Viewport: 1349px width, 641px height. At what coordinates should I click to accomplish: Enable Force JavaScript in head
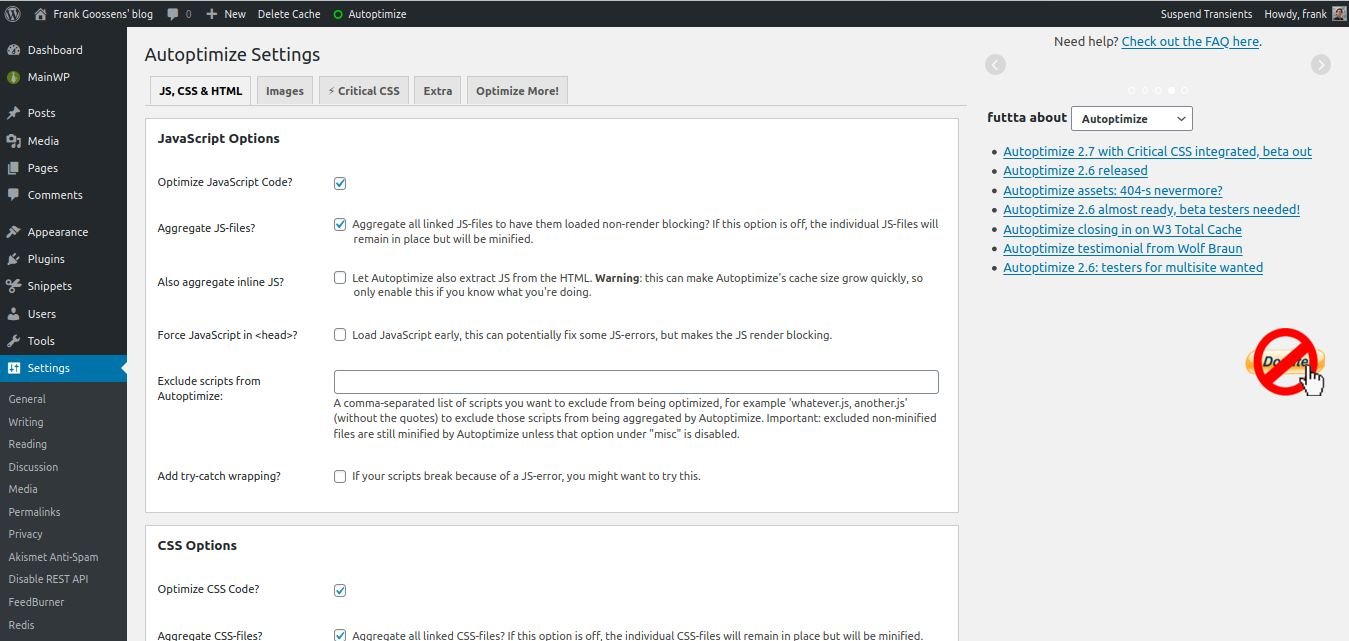340,335
